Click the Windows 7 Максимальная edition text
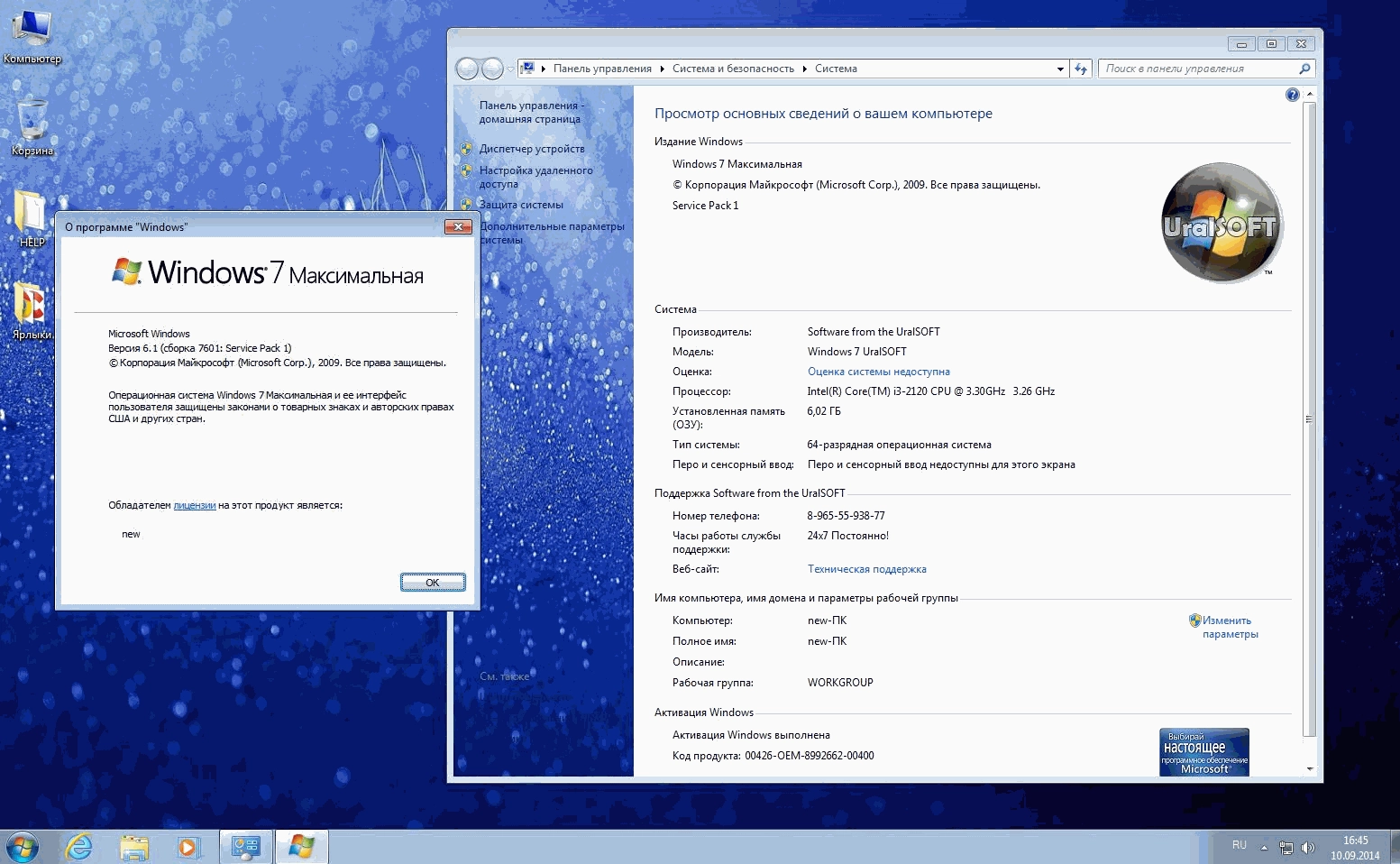Image resolution: width=1400 pixels, height=864 pixels. click(x=737, y=164)
